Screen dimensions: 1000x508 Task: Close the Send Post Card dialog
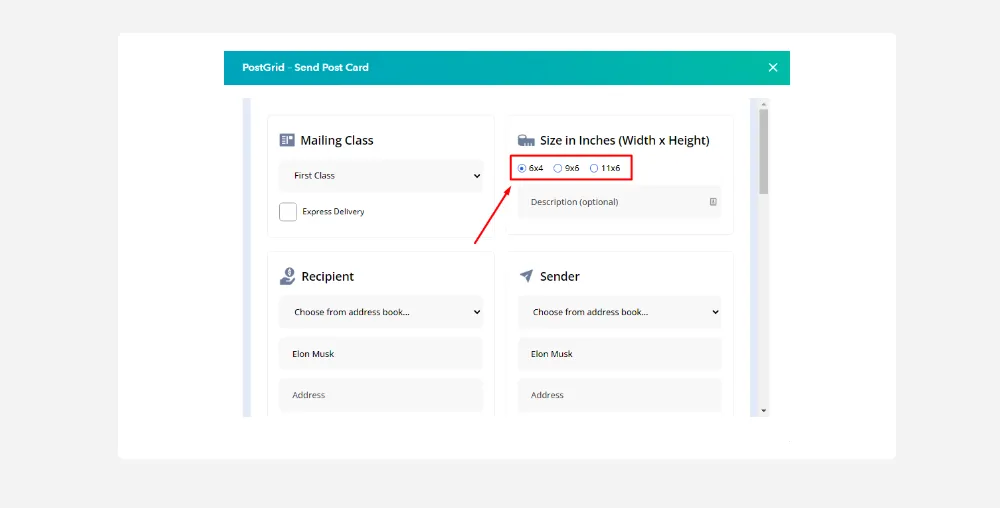coord(772,67)
